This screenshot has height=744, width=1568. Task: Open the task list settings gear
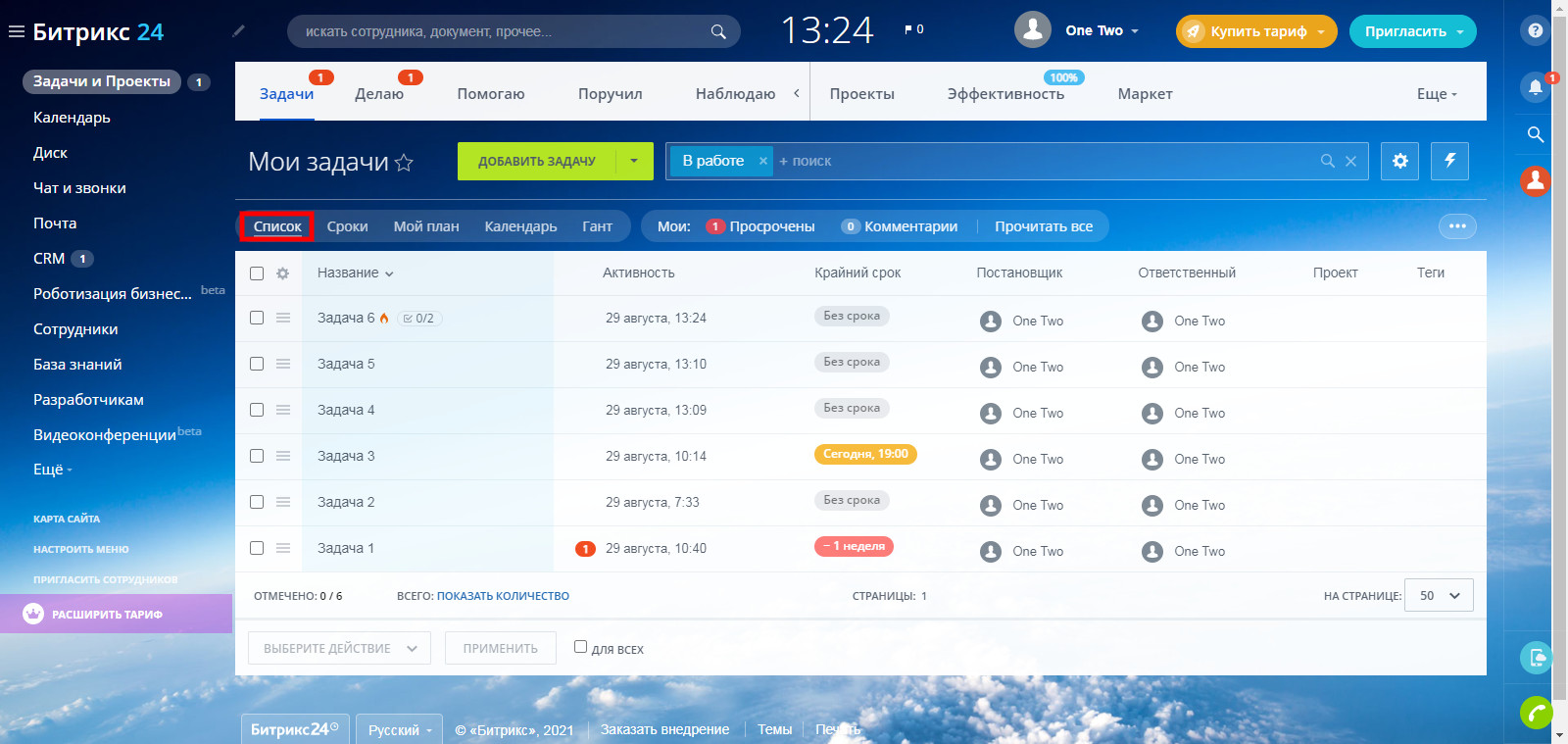tap(1399, 161)
